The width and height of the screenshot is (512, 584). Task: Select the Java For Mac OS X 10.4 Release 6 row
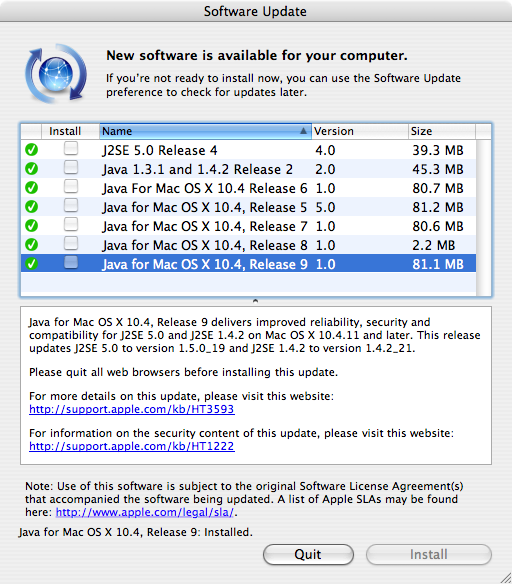point(248,188)
